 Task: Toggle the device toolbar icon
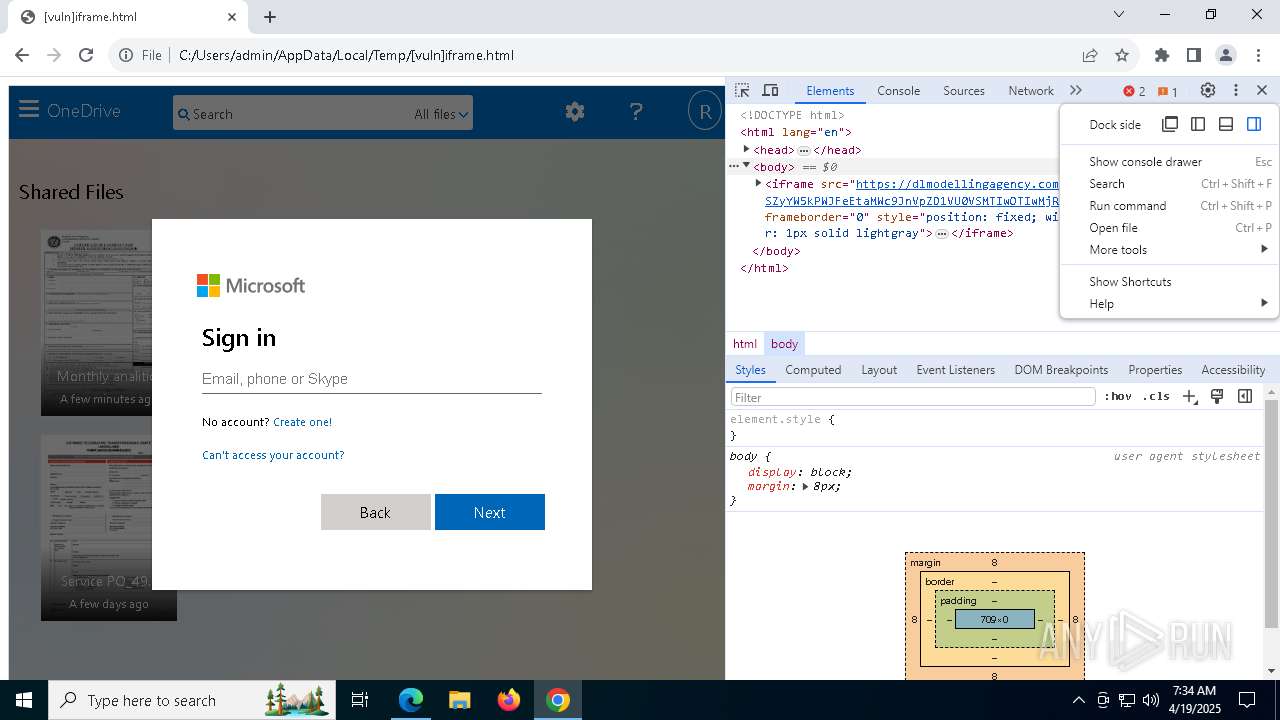point(770,90)
